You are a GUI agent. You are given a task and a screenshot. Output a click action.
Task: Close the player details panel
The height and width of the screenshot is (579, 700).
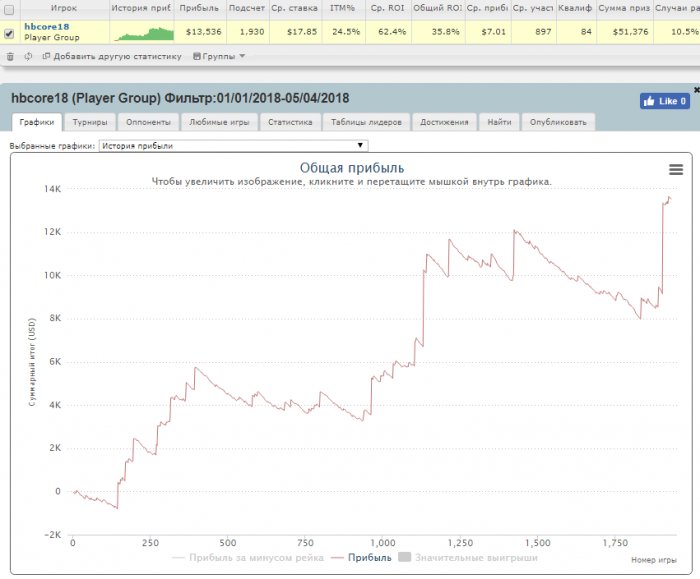(x=696, y=90)
